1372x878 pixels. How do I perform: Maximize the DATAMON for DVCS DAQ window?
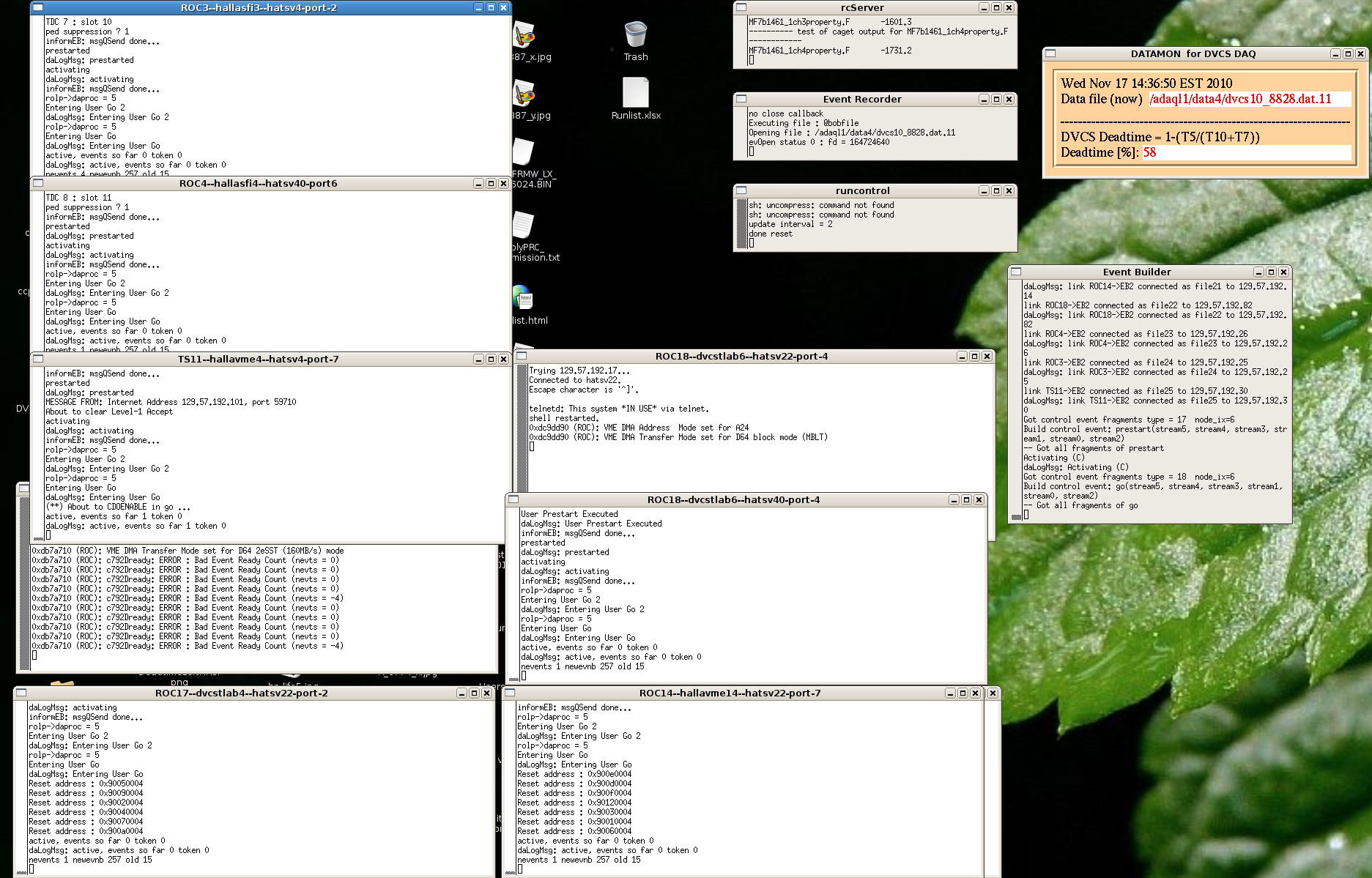pyautogui.click(x=1348, y=53)
